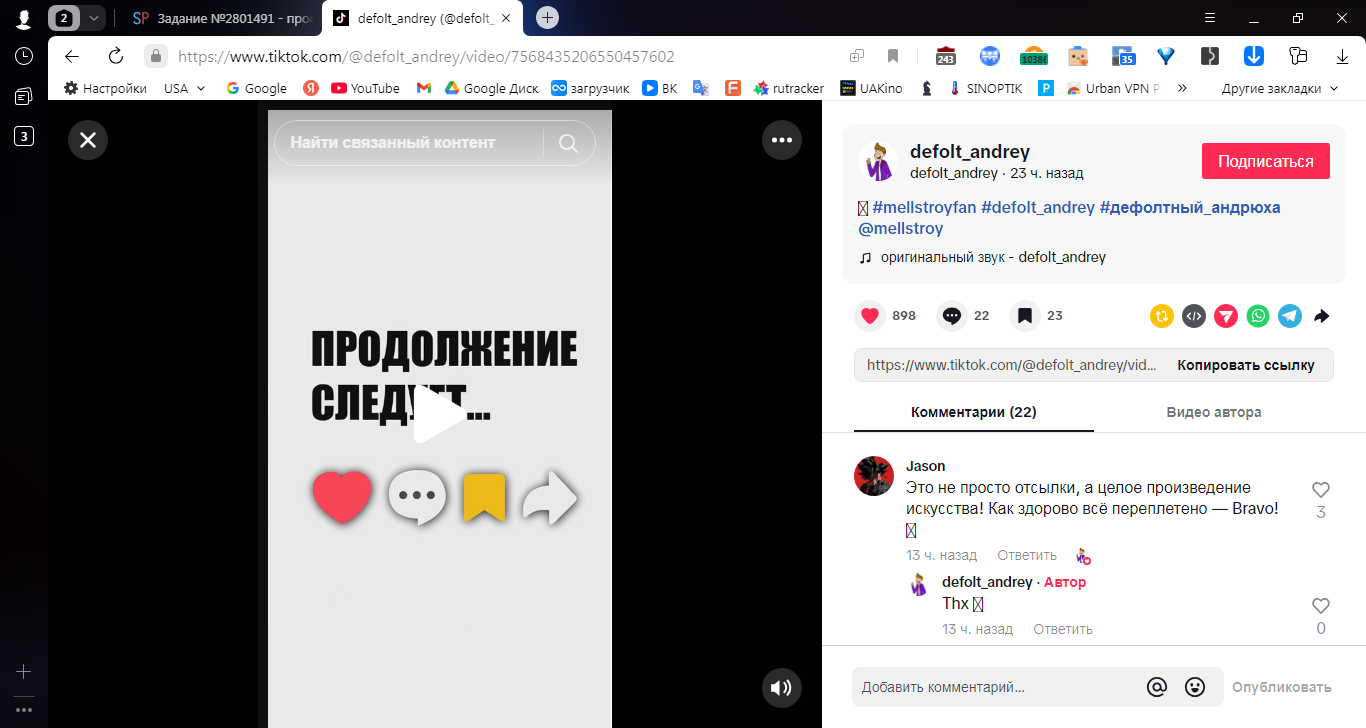This screenshot has width=1366, height=728.
Task: Go back with the browser back arrow
Action: 72,56
